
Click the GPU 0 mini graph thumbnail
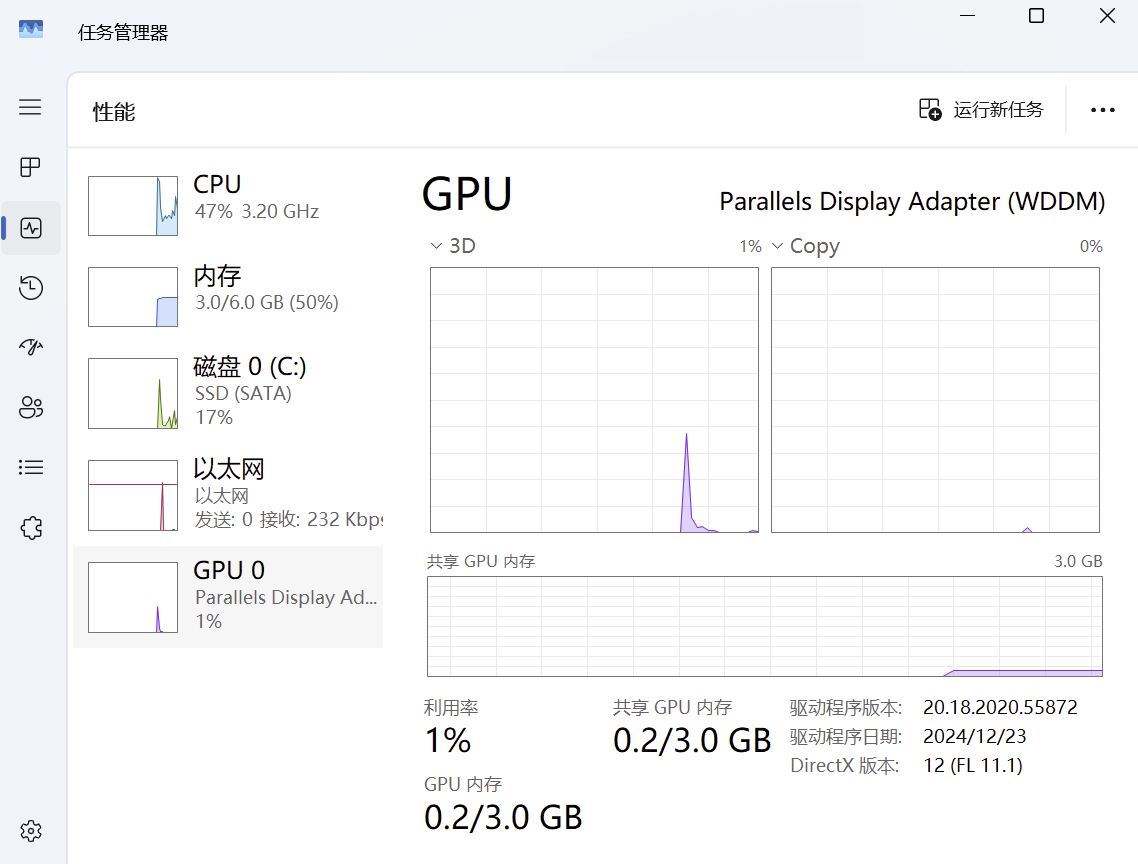(x=133, y=597)
